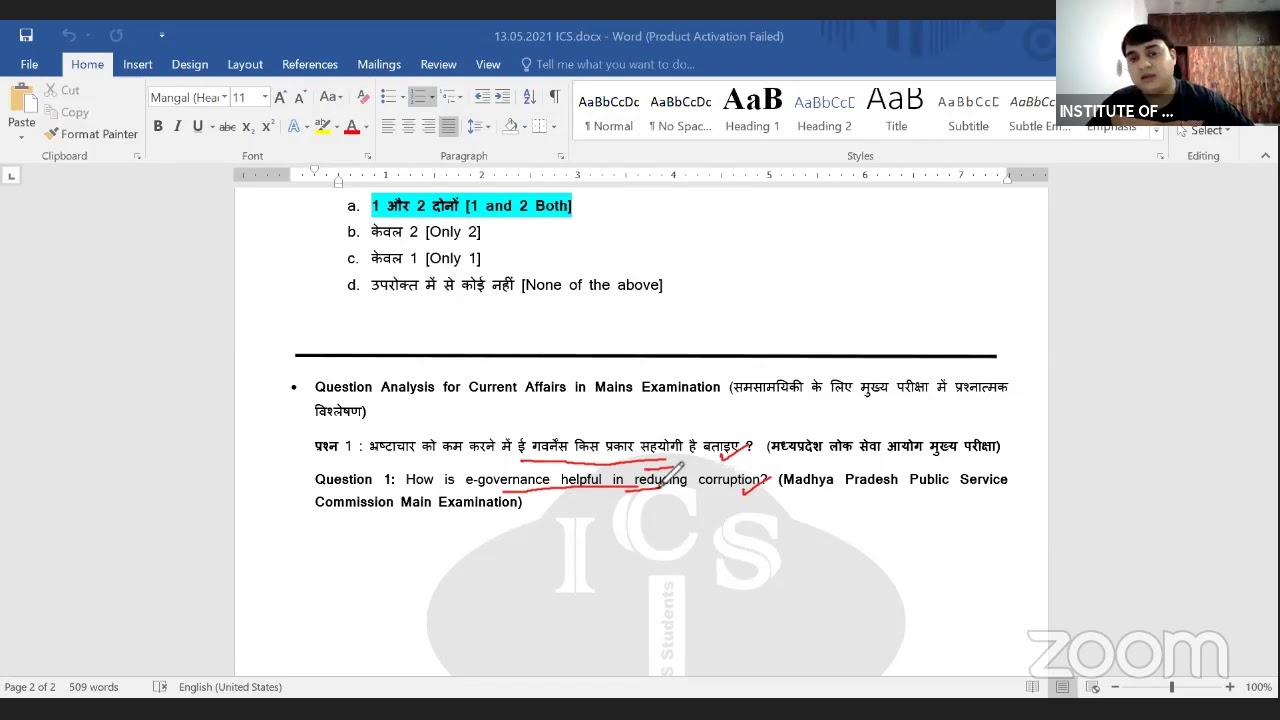The height and width of the screenshot is (720, 1280).
Task: Open the Layout tab
Action: tap(245, 64)
